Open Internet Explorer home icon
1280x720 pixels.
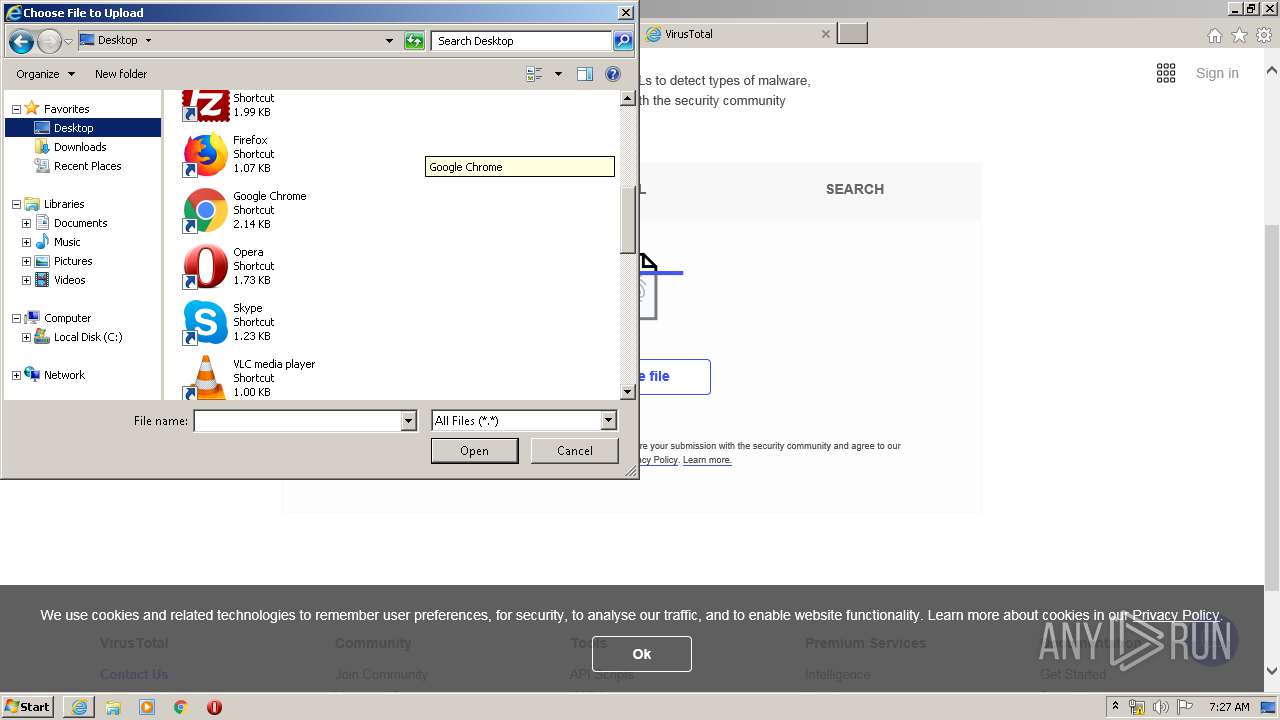pyautogui.click(x=1214, y=36)
